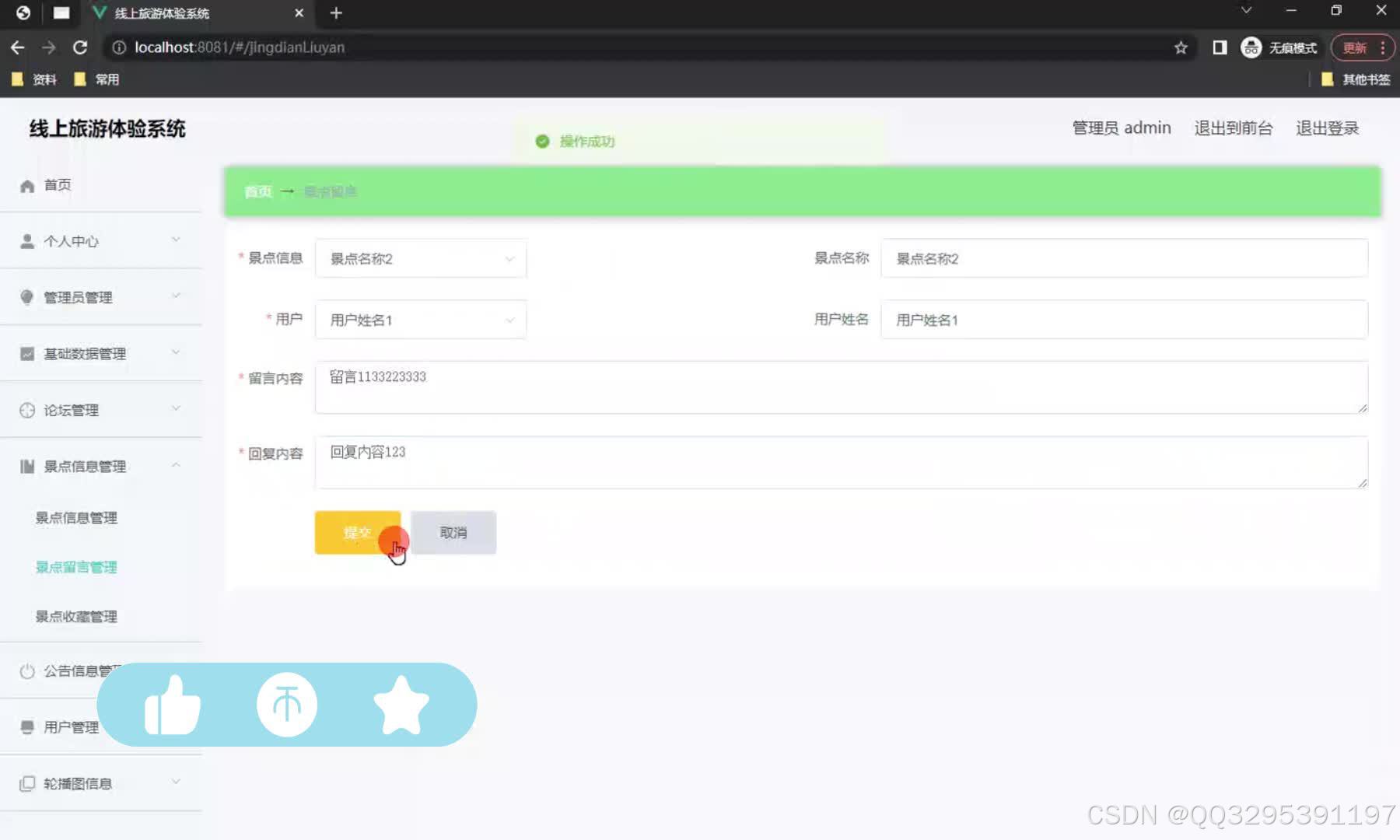This screenshot has height=840, width=1400.
Task: Expand the 个人中心 menu chevron
Action: (x=176, y=240)
